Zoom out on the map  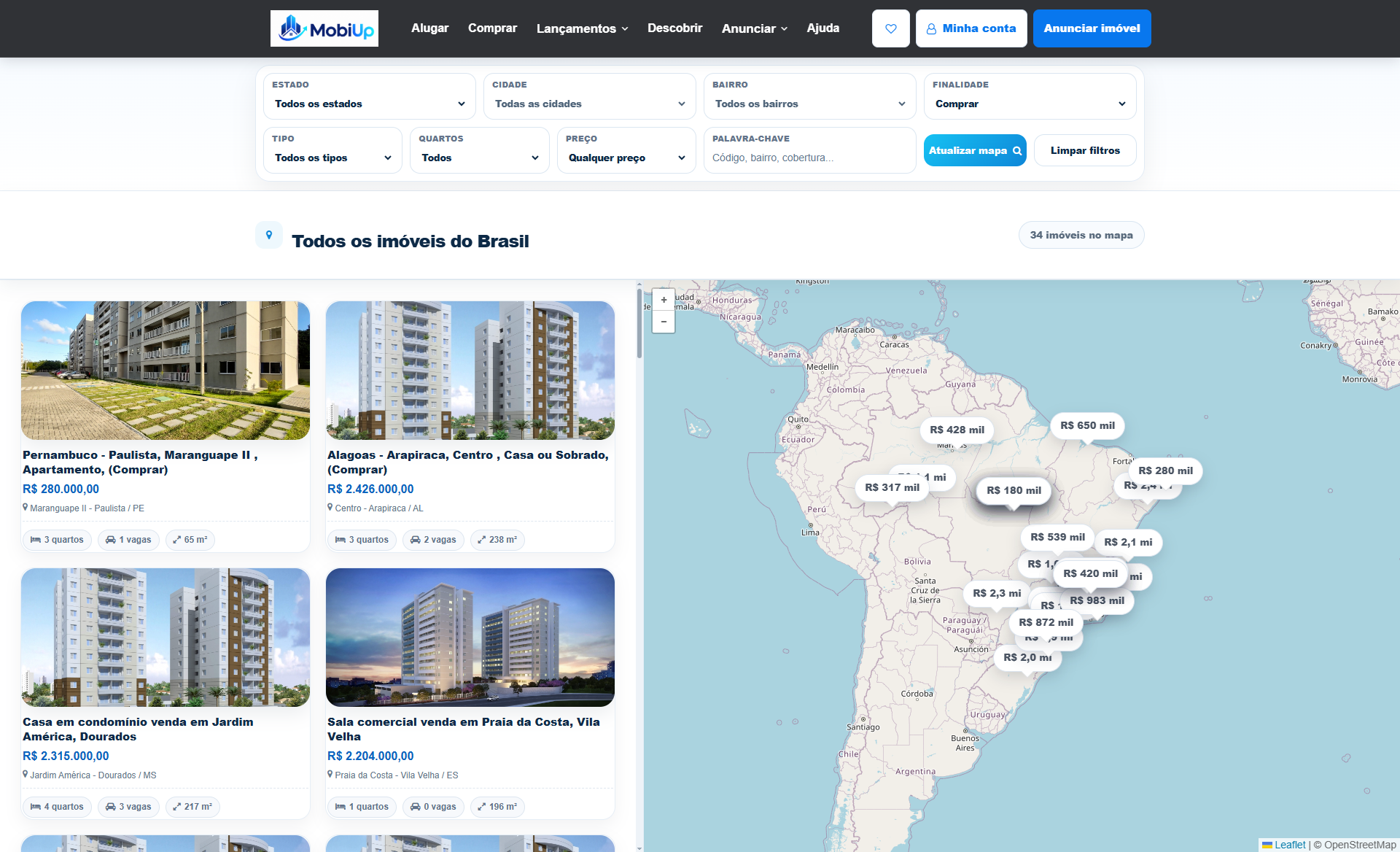(x=664, y=322)
